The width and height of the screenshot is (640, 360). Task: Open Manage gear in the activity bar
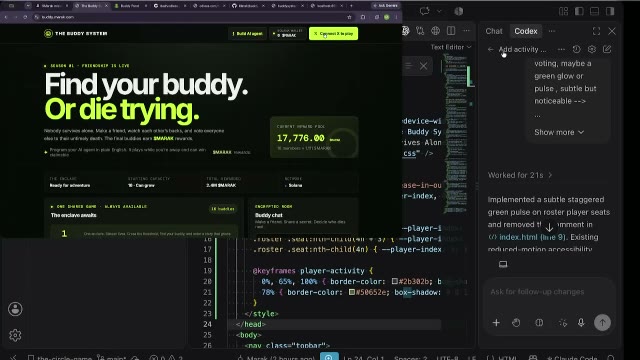click(x=15, y=335)
